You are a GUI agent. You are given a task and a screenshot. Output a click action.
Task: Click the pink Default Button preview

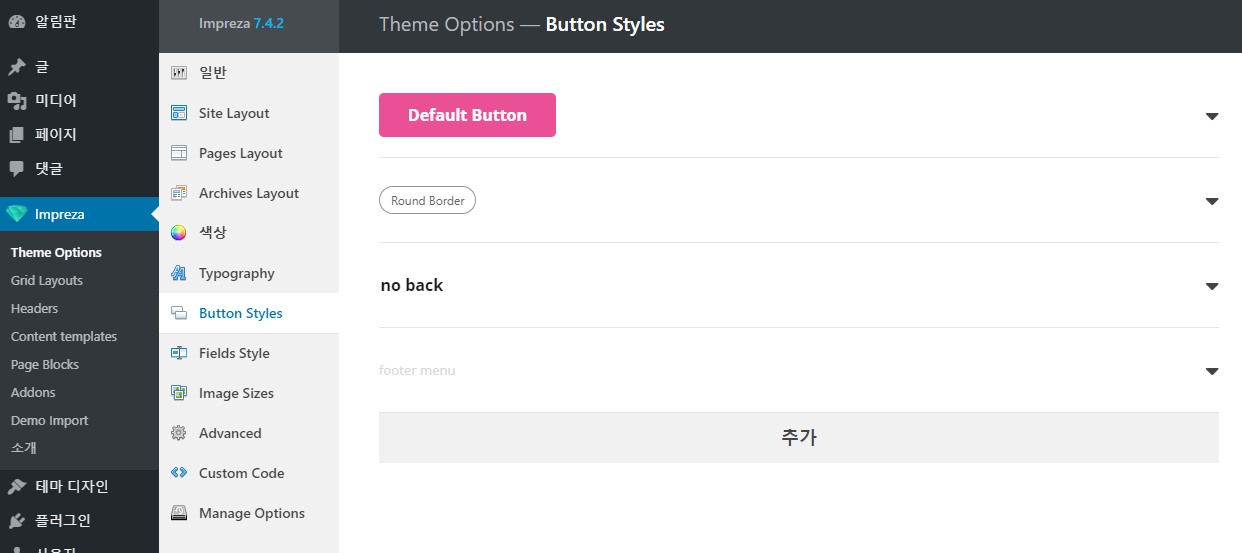click(x=467, y=115)
